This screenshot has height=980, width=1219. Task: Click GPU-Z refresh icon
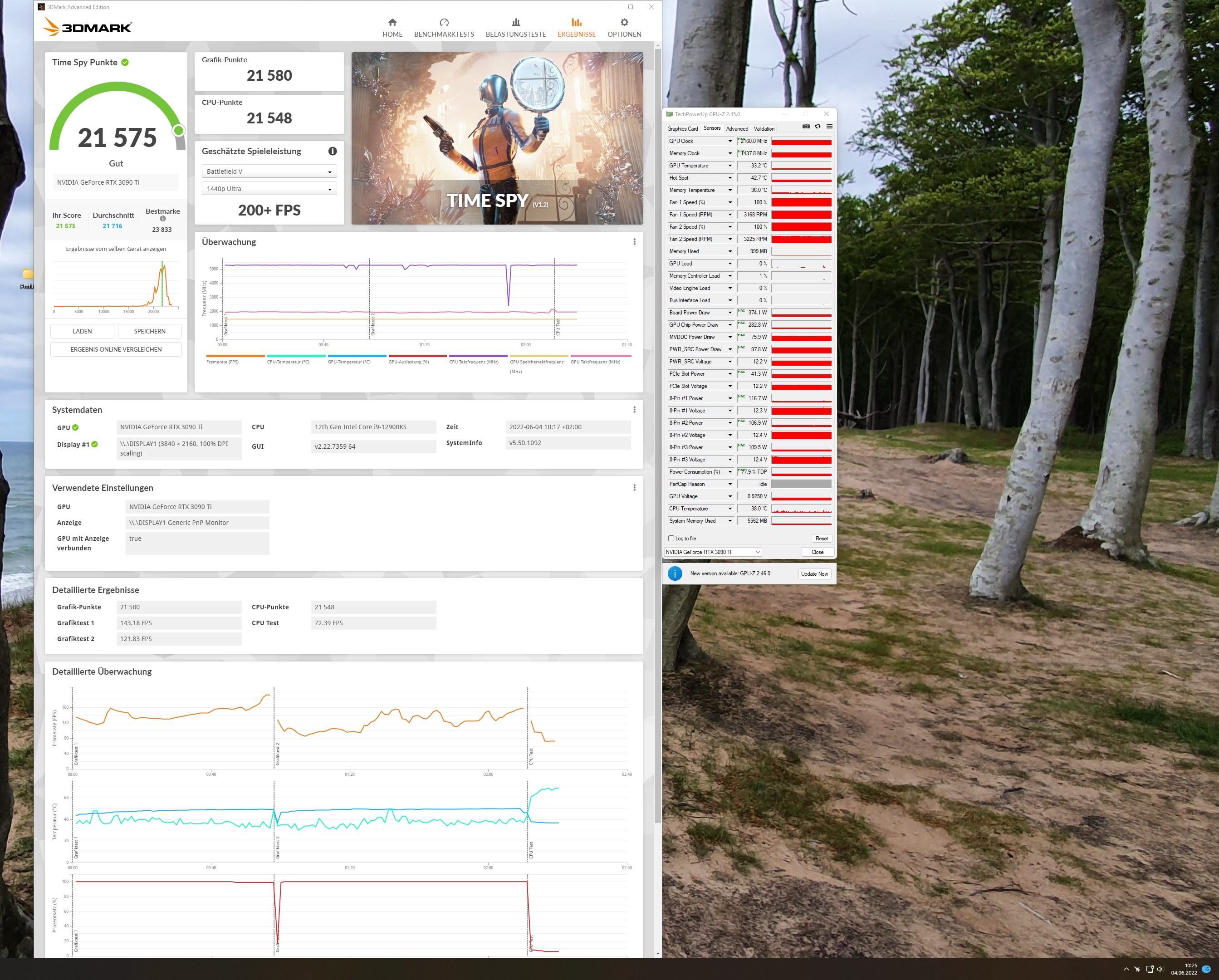818,127
